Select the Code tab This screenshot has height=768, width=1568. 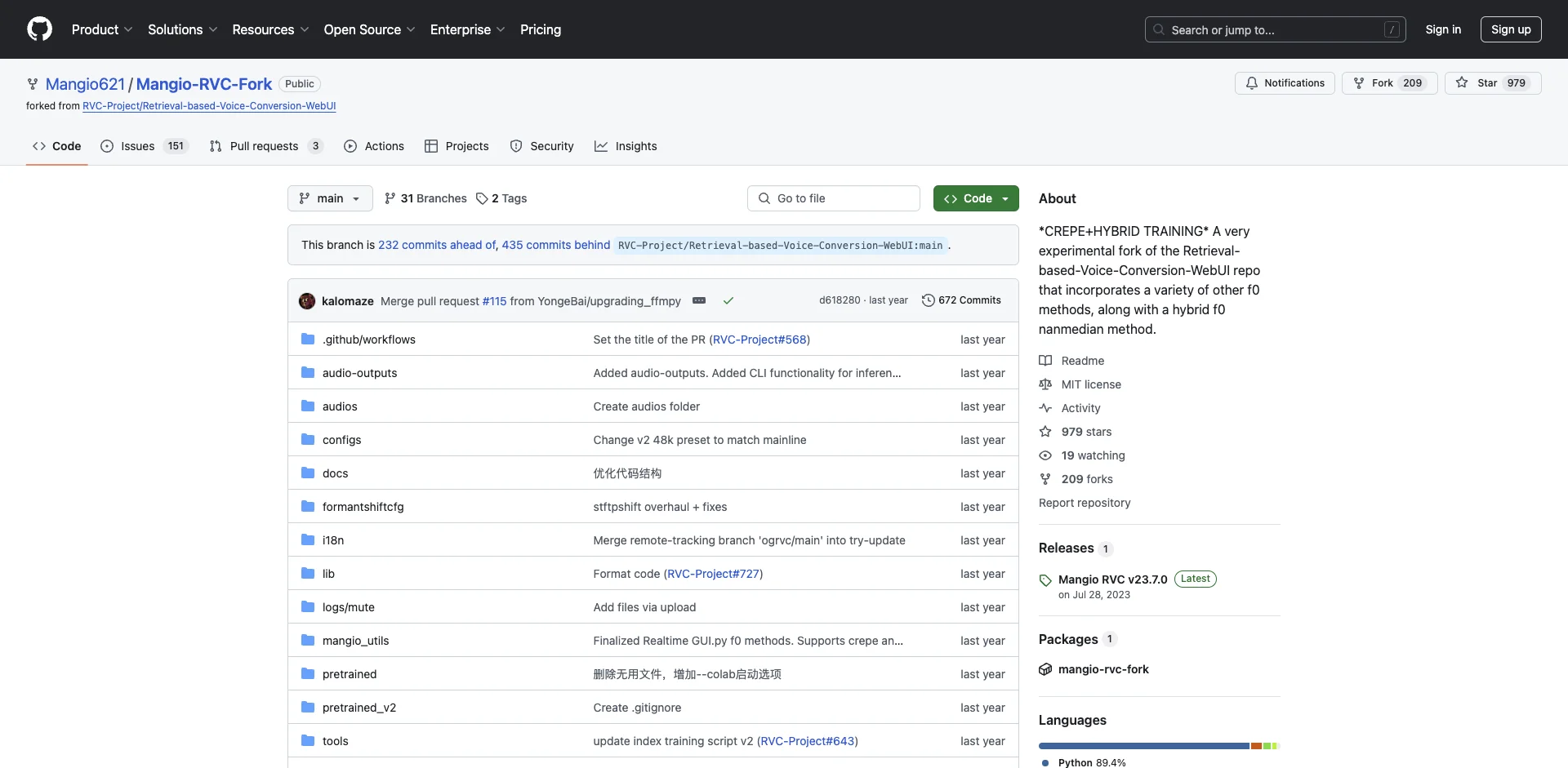[56, 146]
